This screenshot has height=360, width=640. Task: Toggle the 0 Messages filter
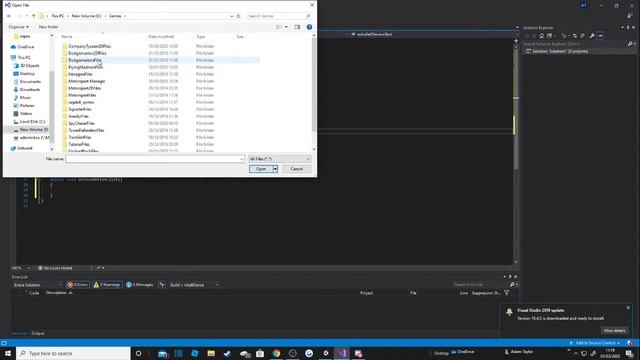[139, 285]
